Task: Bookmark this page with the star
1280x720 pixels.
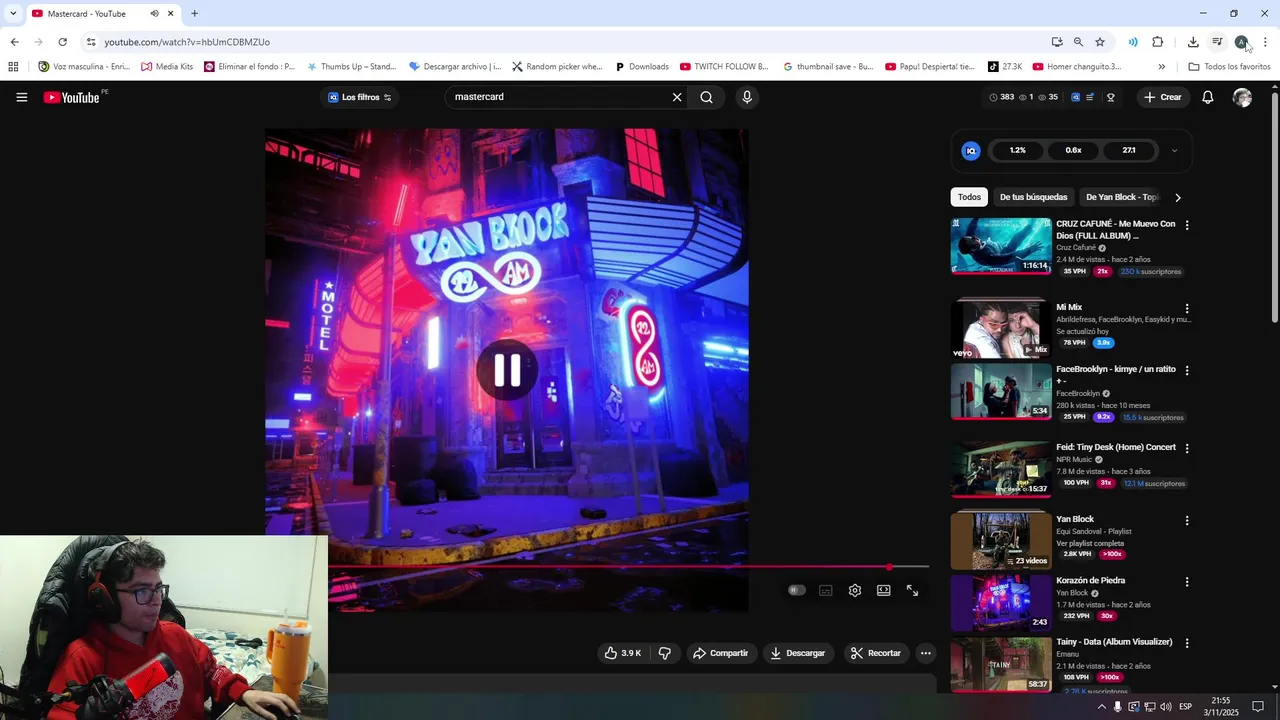Action: tap(1100, 42)
